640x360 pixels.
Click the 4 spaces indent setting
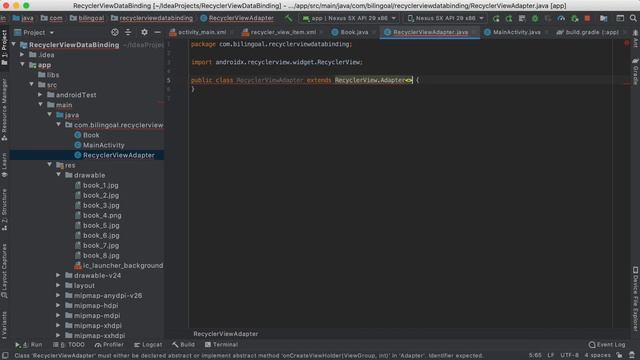pyautogui.click(x=598, y=355)
